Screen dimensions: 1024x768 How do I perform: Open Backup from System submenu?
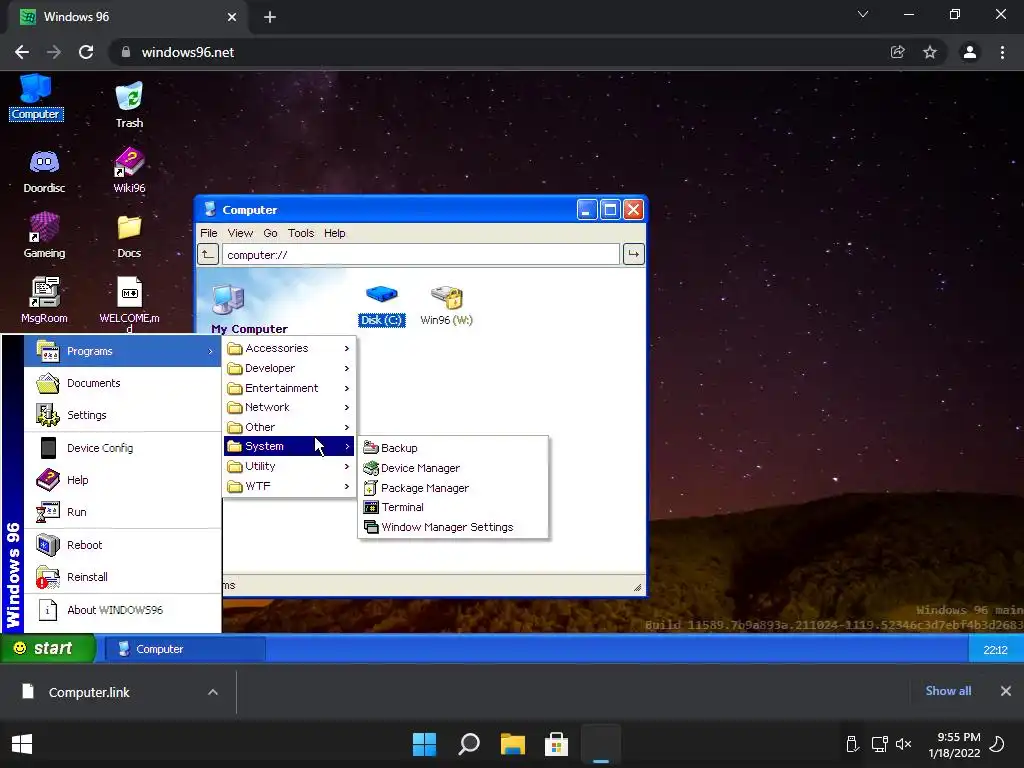tap(453, 448)
